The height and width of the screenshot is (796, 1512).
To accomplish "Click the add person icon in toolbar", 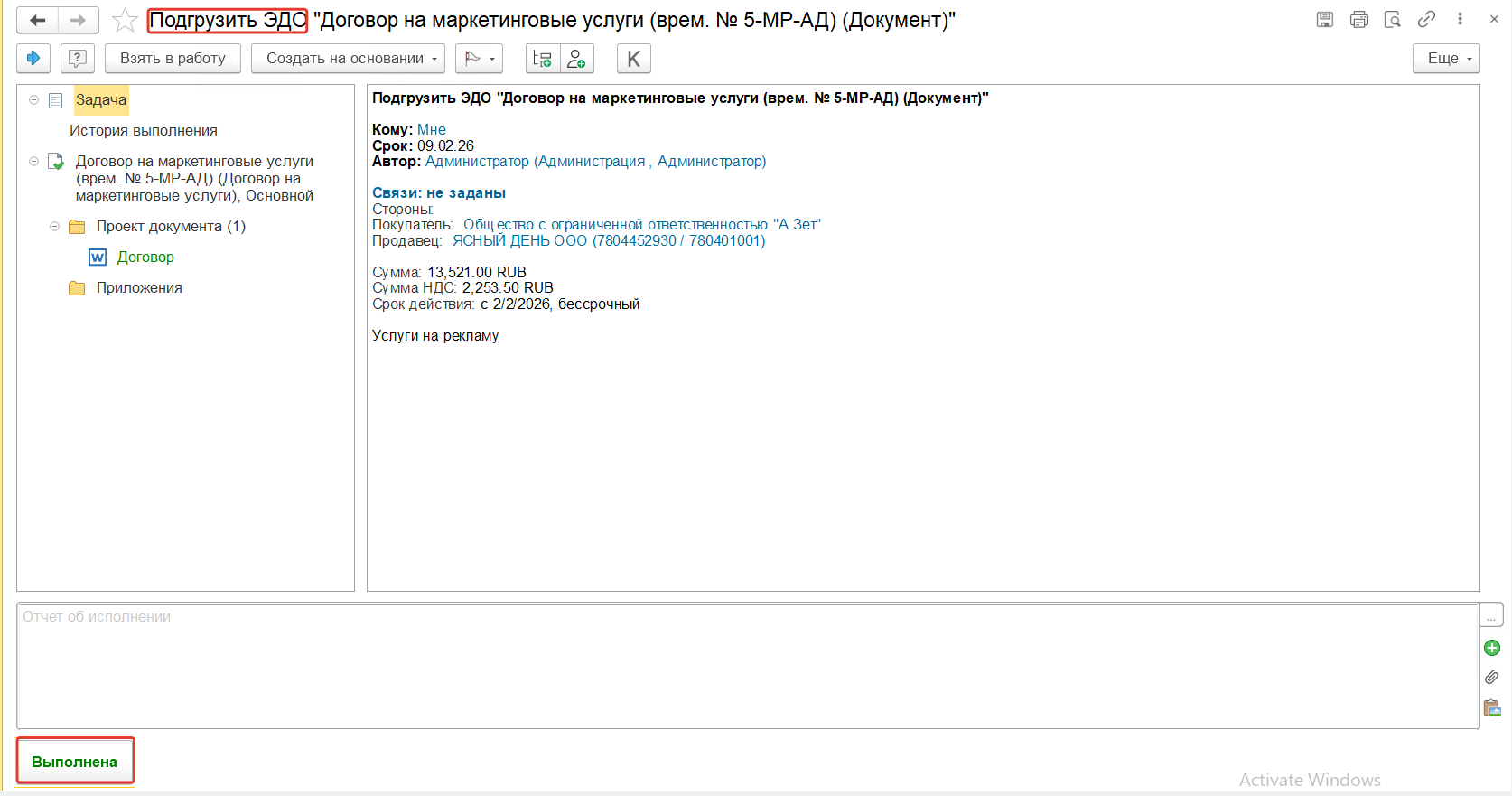I will (577, 59).
